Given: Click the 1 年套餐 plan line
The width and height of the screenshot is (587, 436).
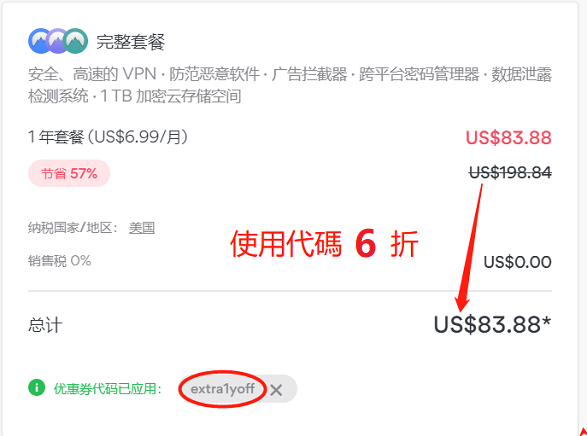Looking at the screenshot, I should pyautogui.click(x=108, y=137).
